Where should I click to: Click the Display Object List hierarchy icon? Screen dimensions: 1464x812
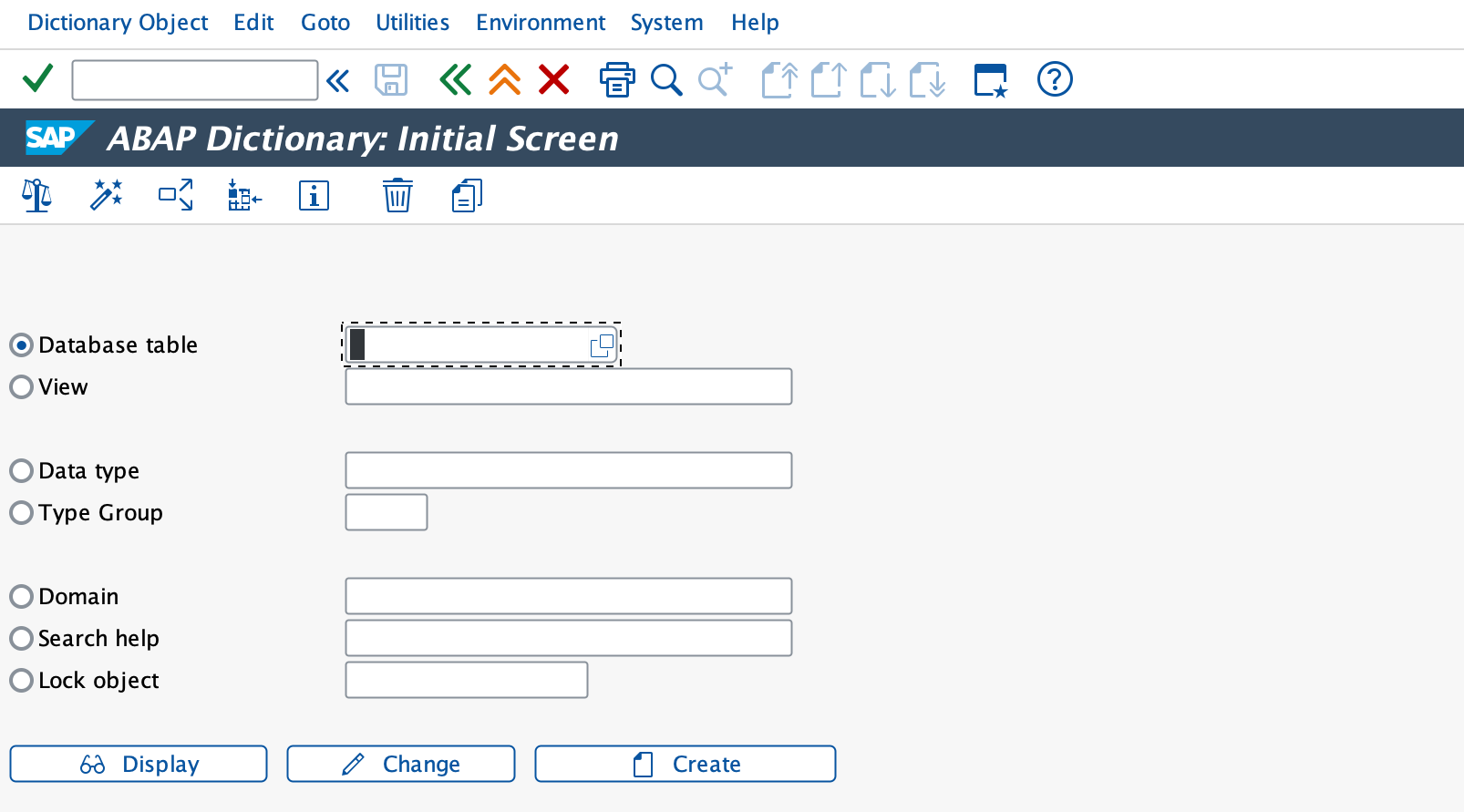click(244, 195)
